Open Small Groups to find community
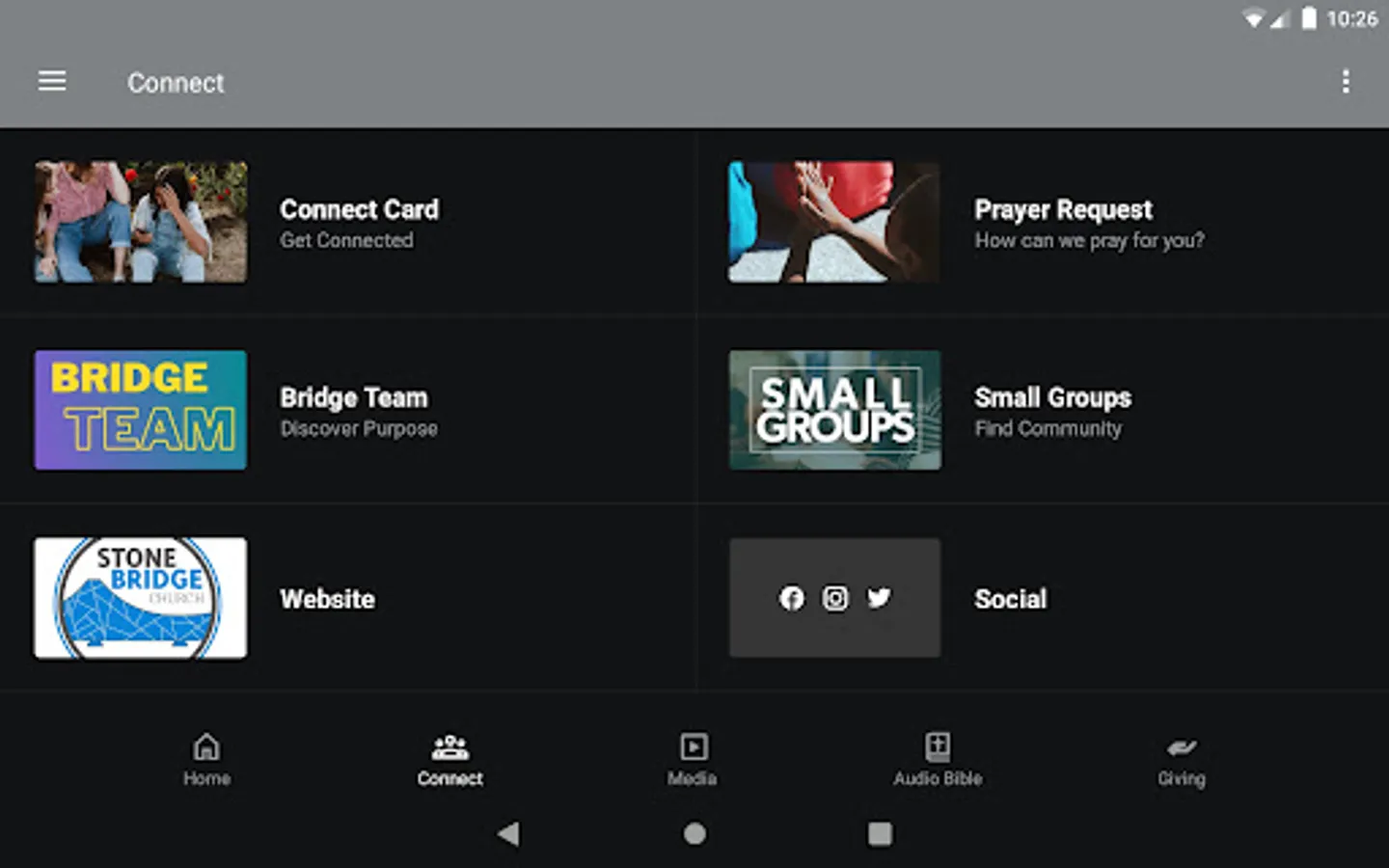The image size is (1389, 868). click(1053, 397)
